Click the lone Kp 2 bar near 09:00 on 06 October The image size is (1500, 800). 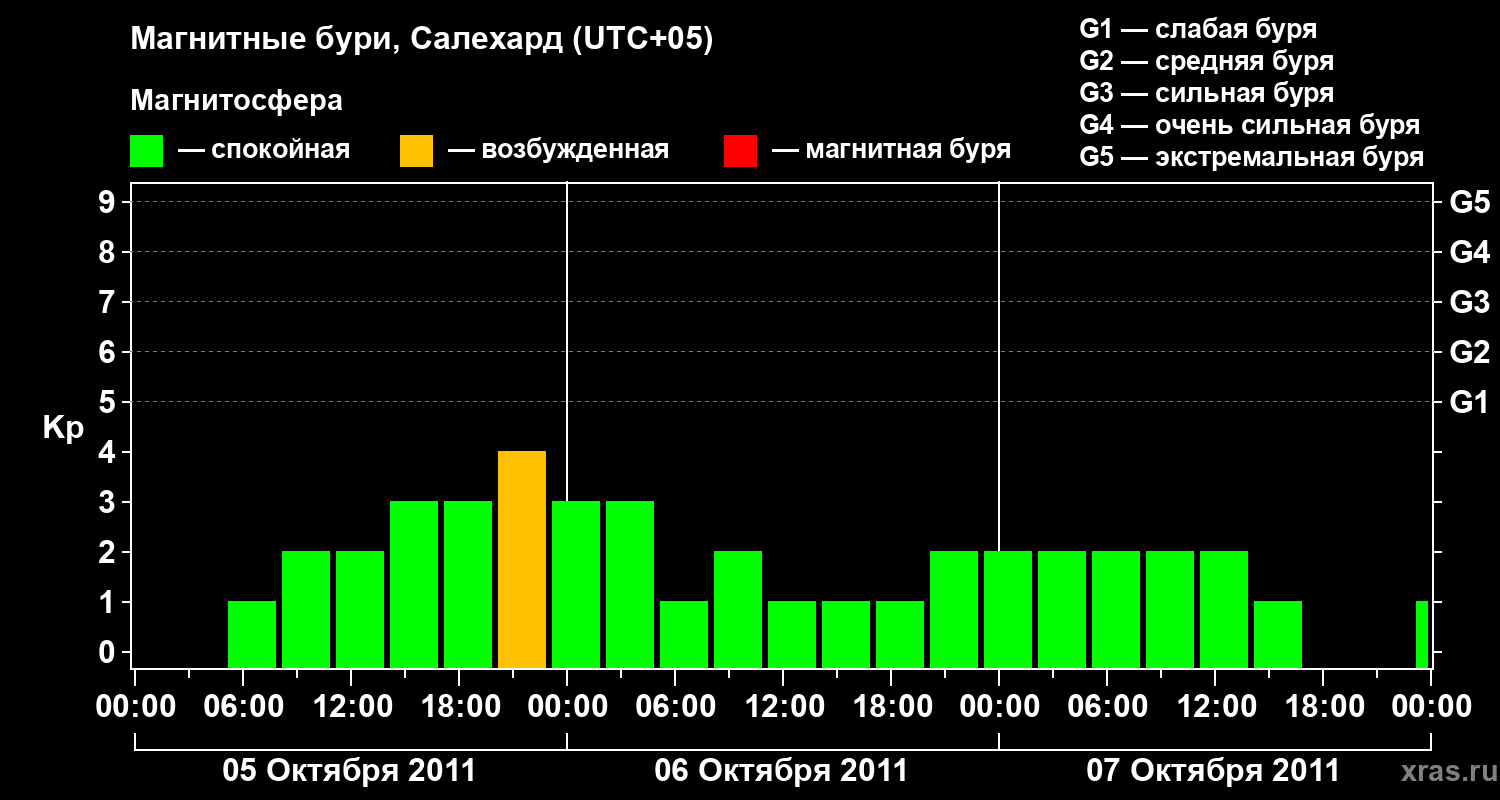point(738,610)
